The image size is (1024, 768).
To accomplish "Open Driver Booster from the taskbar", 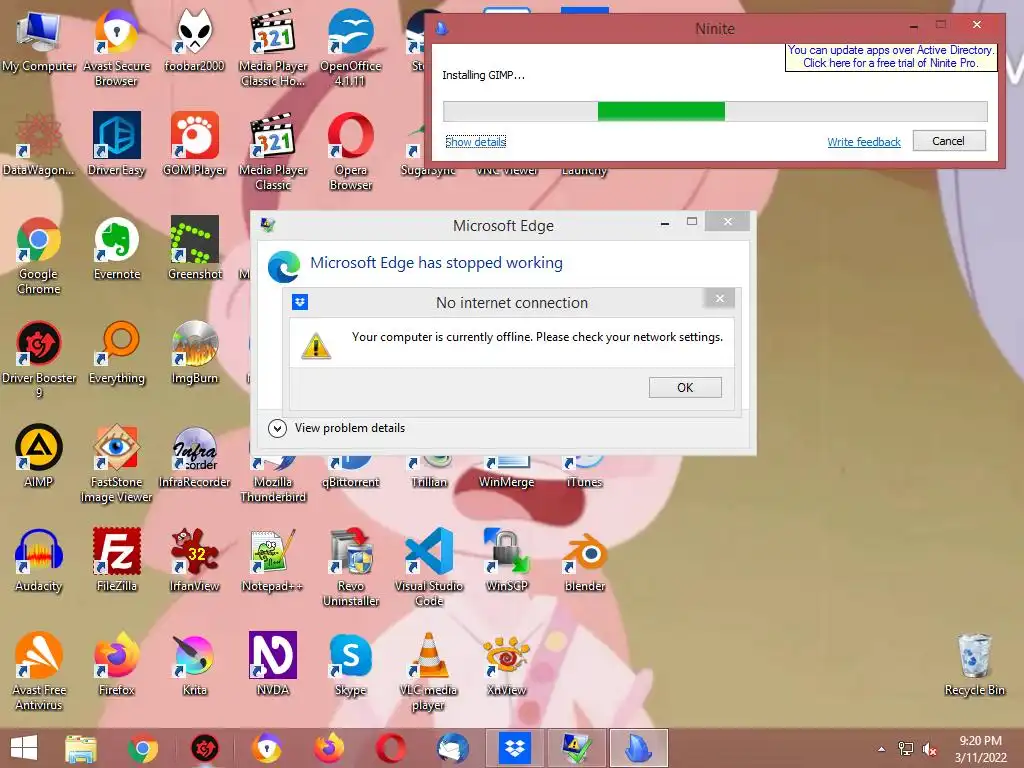I will [204, 748].
